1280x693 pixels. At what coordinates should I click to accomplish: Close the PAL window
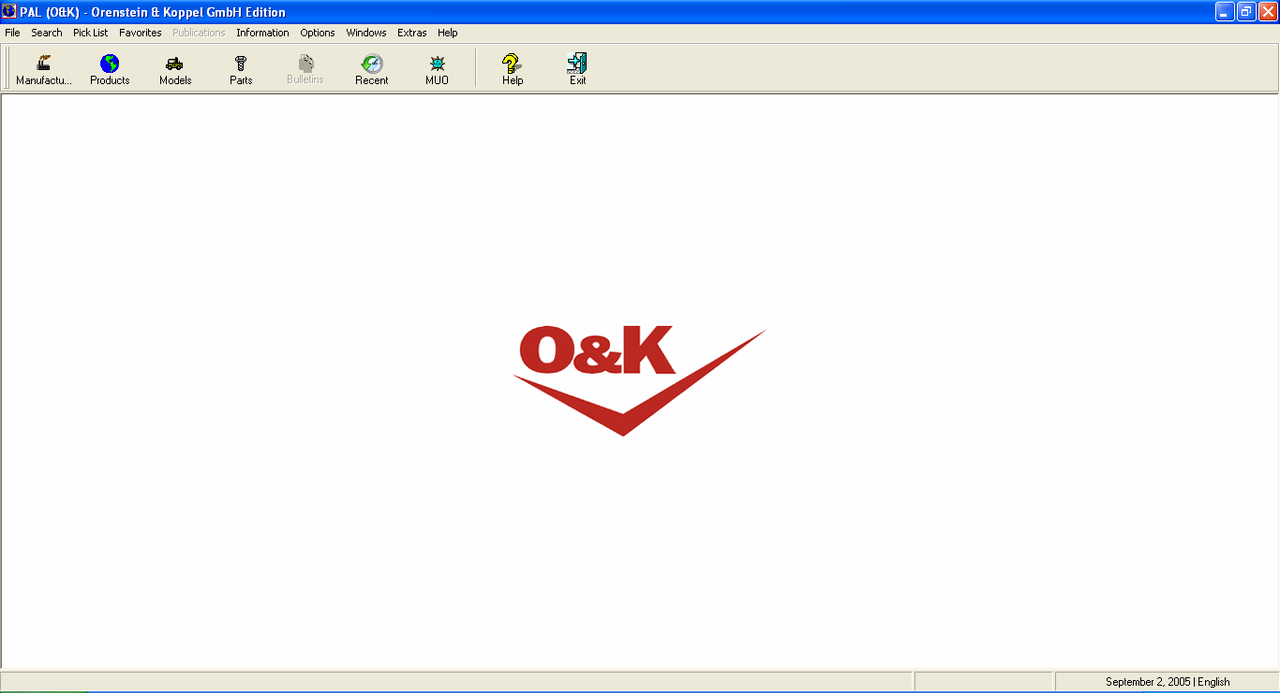[x=1267, y=12]
